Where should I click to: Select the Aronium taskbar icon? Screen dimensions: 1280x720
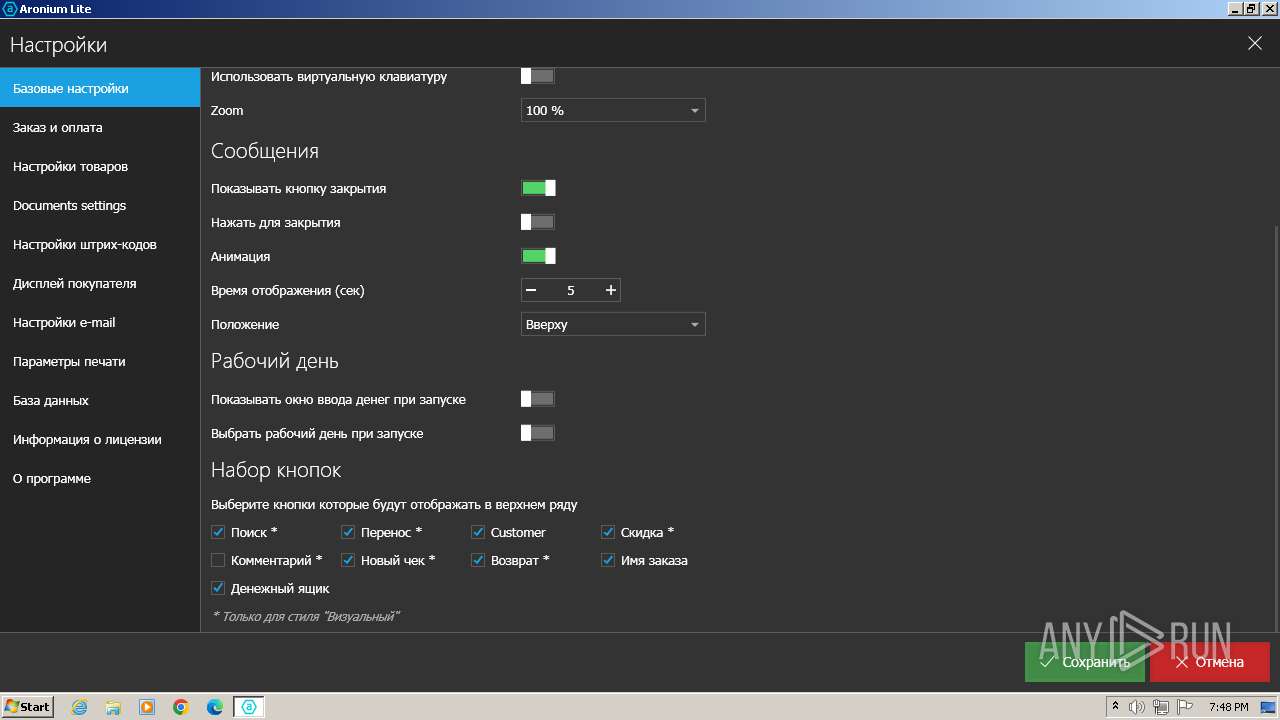(249, 707)
